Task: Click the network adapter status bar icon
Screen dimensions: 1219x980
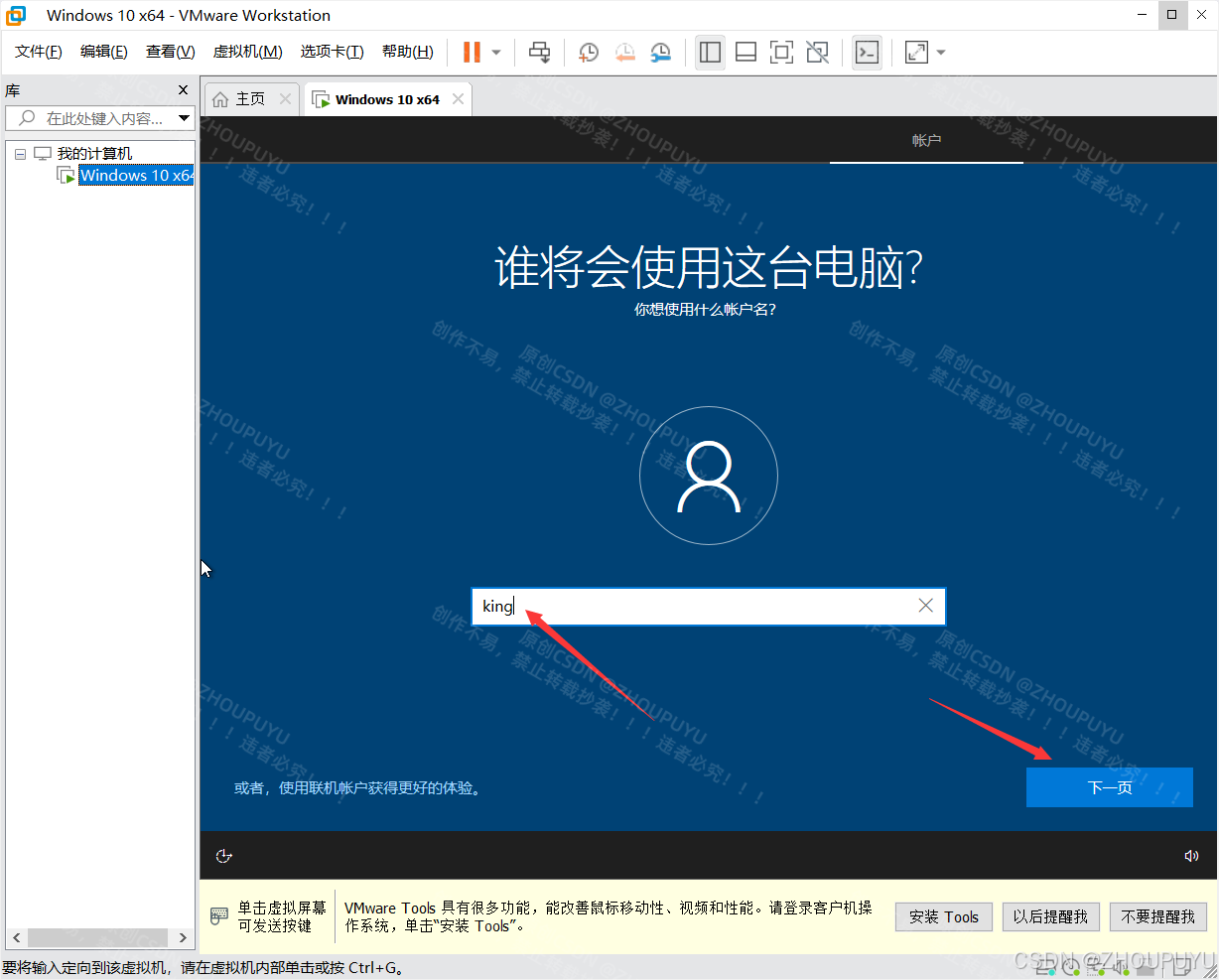Action: [x=1098, y=966]
